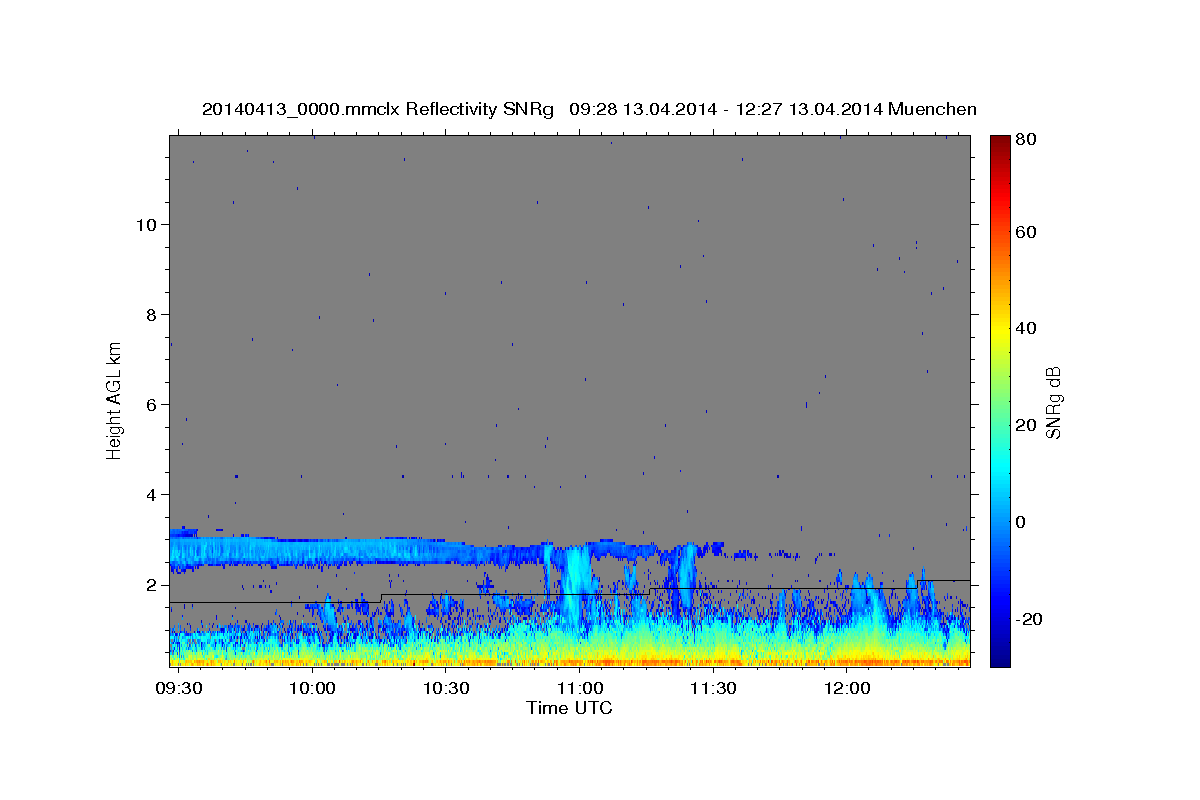Click the height tick label 10
The width and height of the screenshot is (1200, 800).
146,224
